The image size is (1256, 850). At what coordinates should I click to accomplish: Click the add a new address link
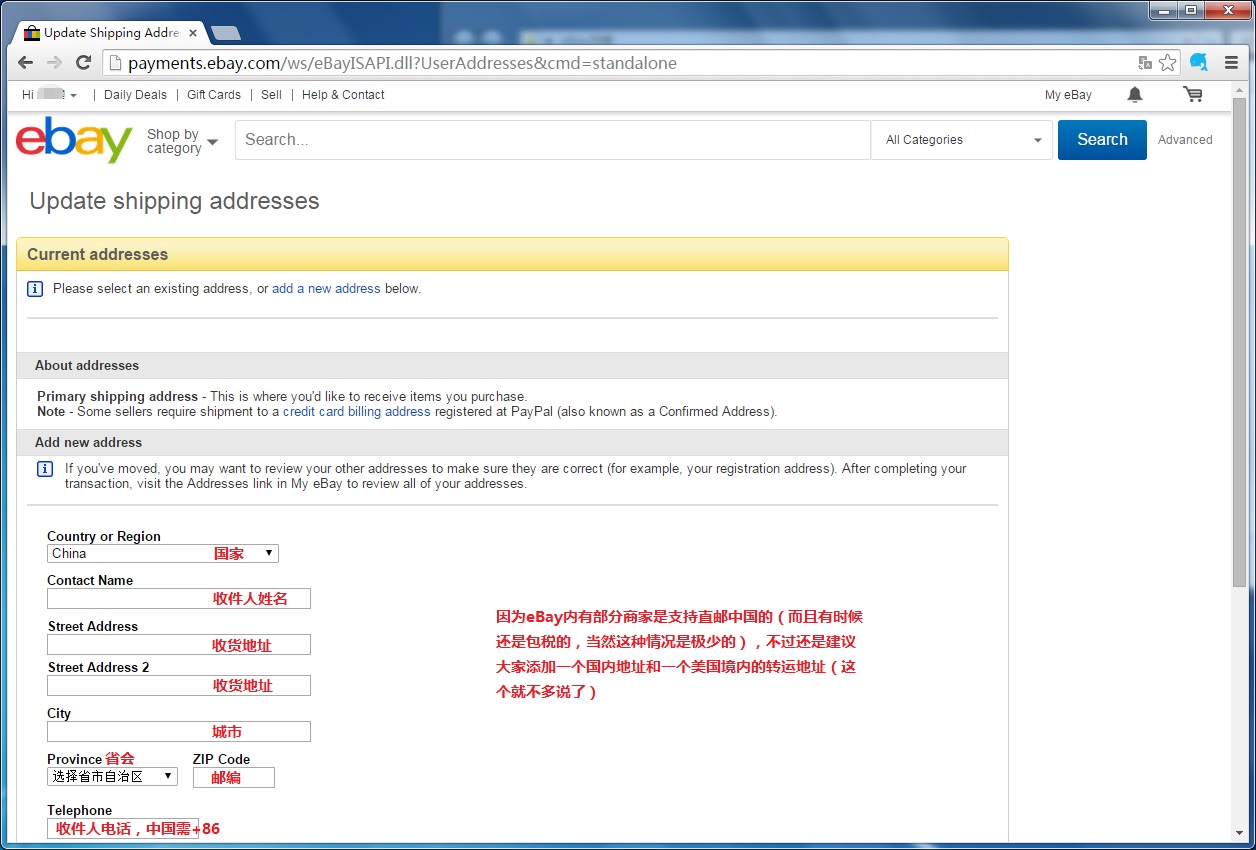click(326, 289)
